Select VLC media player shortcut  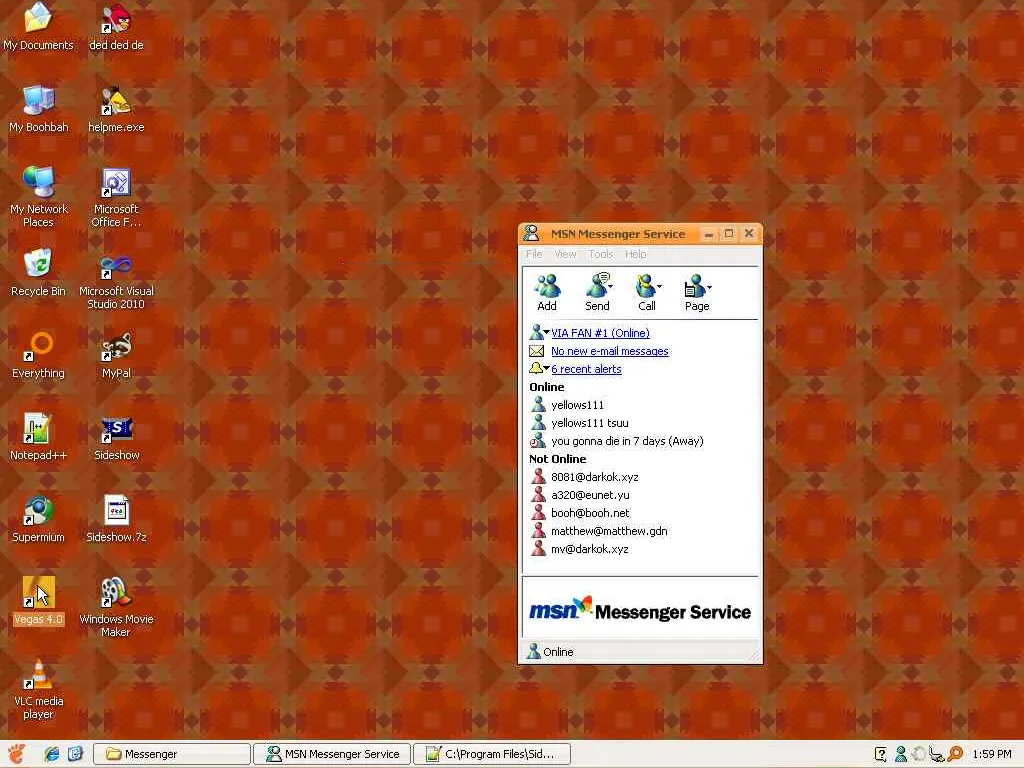pyautogui.click(x=38, y=689)
